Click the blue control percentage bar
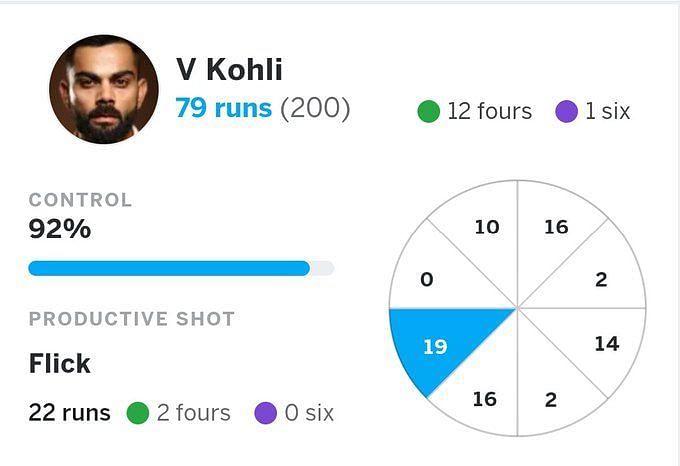The image size is (680, 466). coord(169,268)
